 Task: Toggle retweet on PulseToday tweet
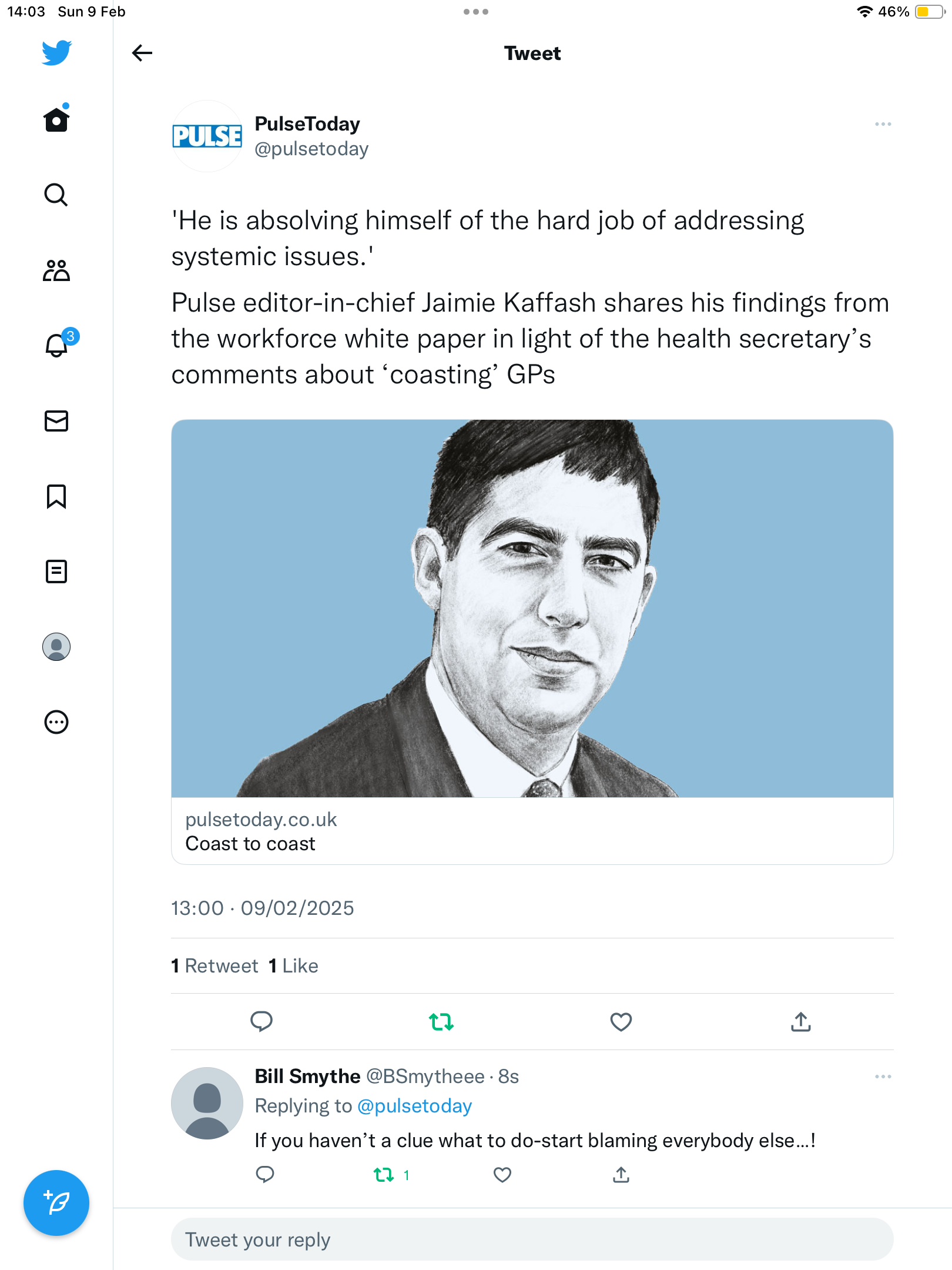(x=441, y=1022)
